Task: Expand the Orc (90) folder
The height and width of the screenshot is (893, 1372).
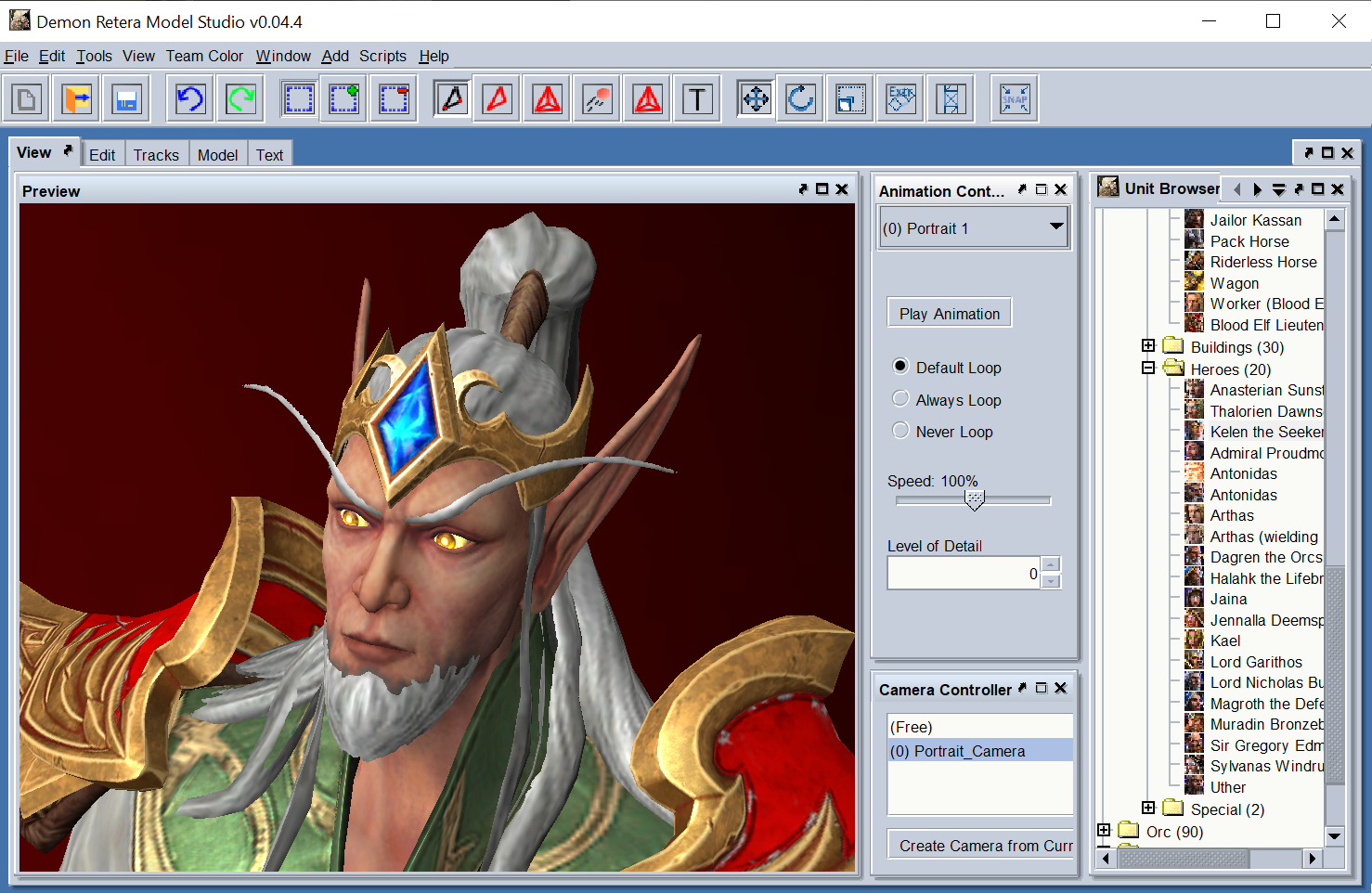Action: coord(1104,831)
